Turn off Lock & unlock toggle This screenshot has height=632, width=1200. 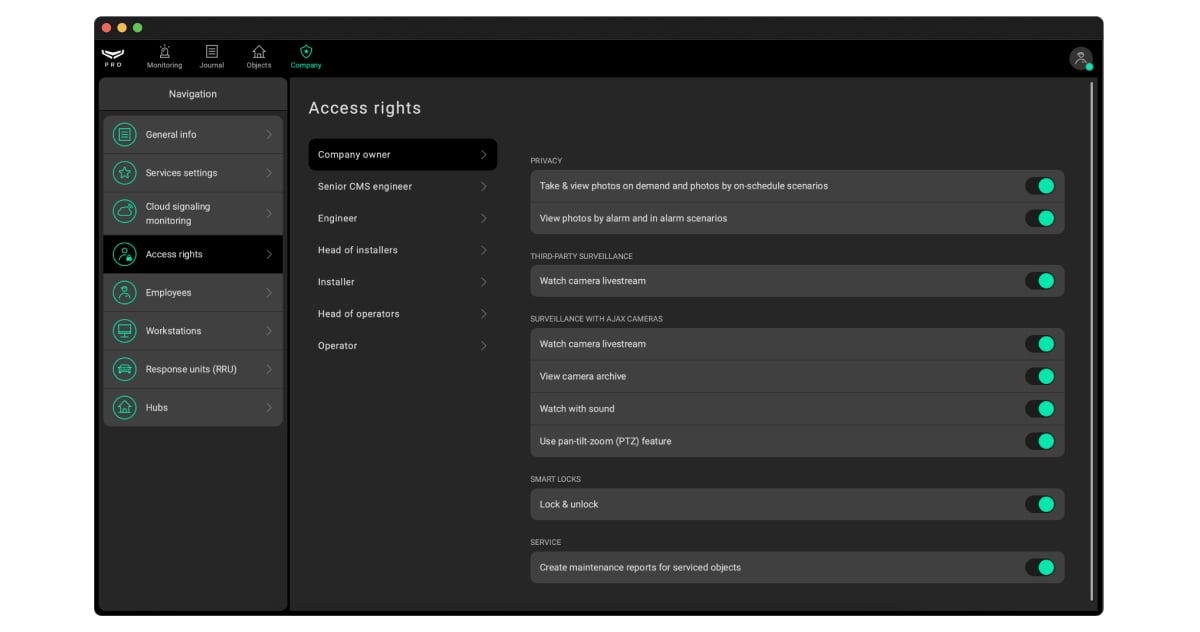1040,504
